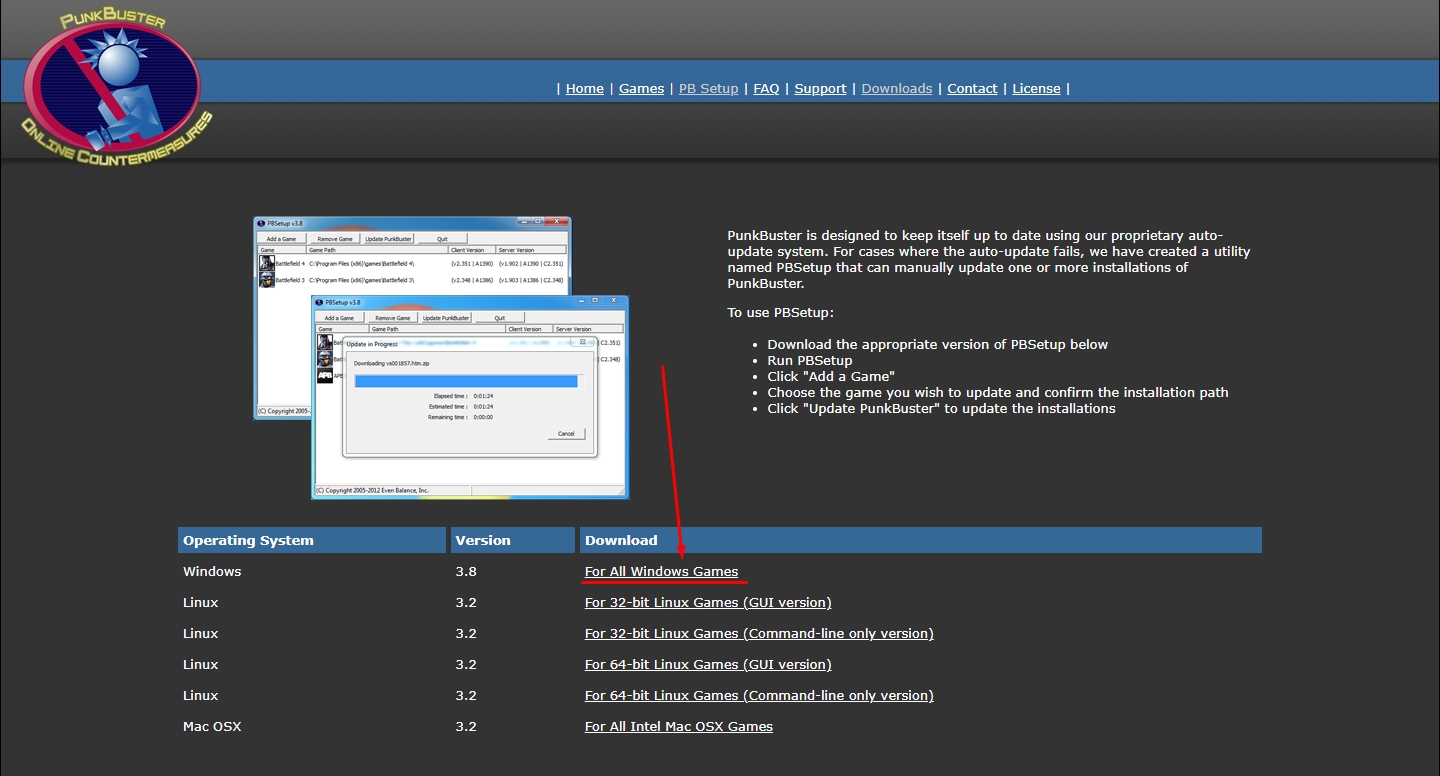1440x776 pixels.
Task: Click the "To use PBSetup:" text
Action: tap(780, 313)
